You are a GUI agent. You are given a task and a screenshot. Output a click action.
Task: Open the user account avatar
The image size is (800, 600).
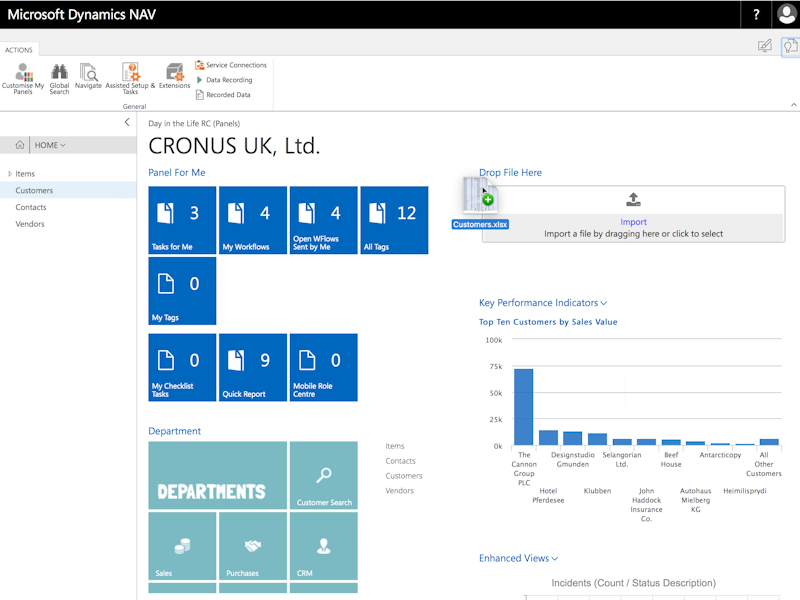point(786,14)
